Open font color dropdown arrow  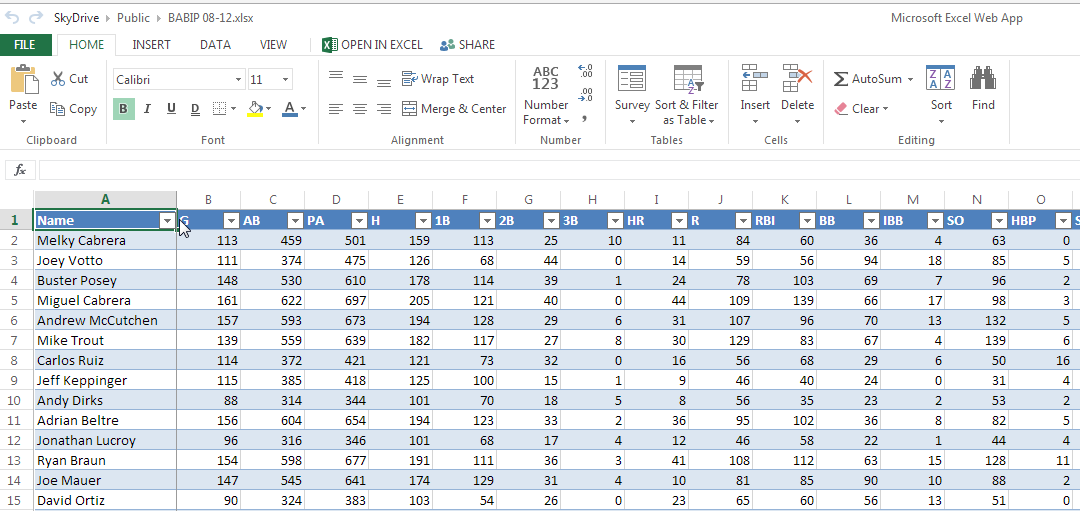click(x=304, y=109)
